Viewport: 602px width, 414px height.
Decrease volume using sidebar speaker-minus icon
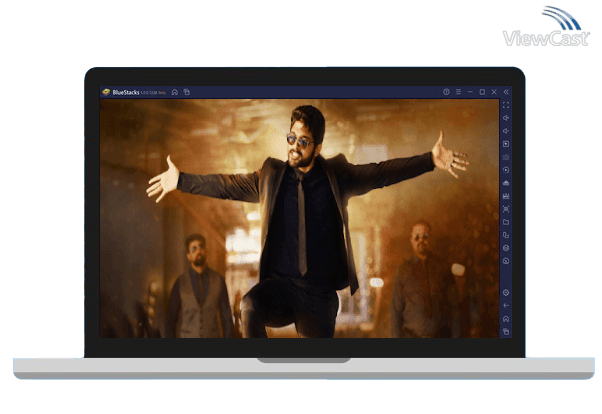[506, 131]
